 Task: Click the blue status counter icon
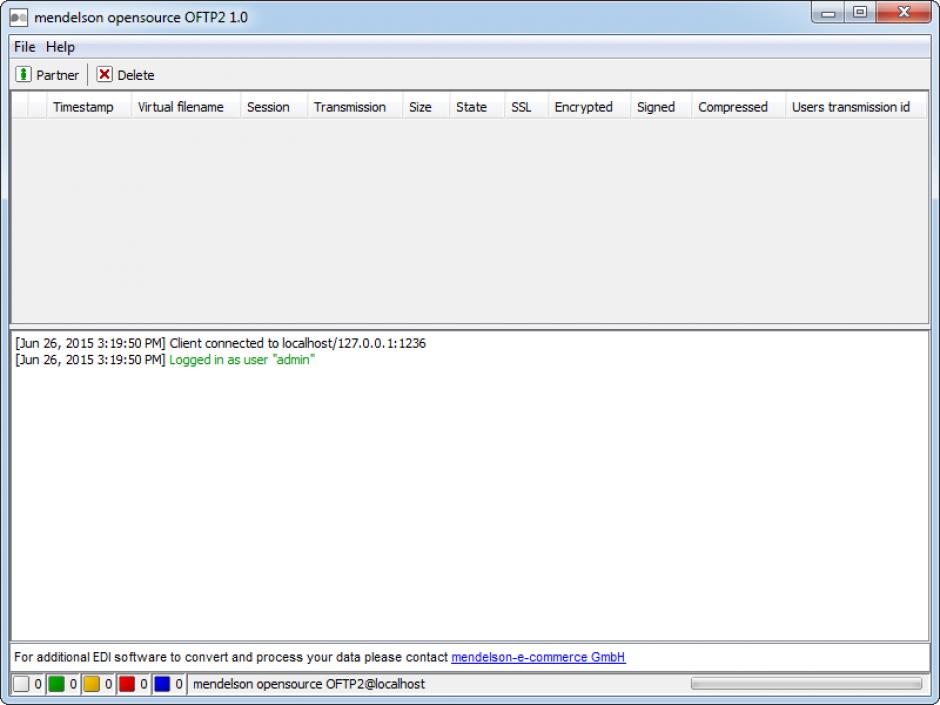click(162, 684)
